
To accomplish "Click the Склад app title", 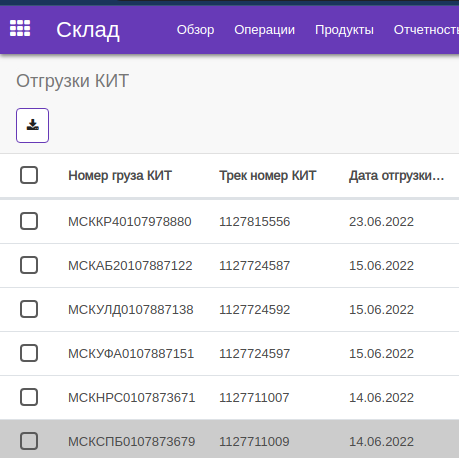I will [x=88, y=30].
